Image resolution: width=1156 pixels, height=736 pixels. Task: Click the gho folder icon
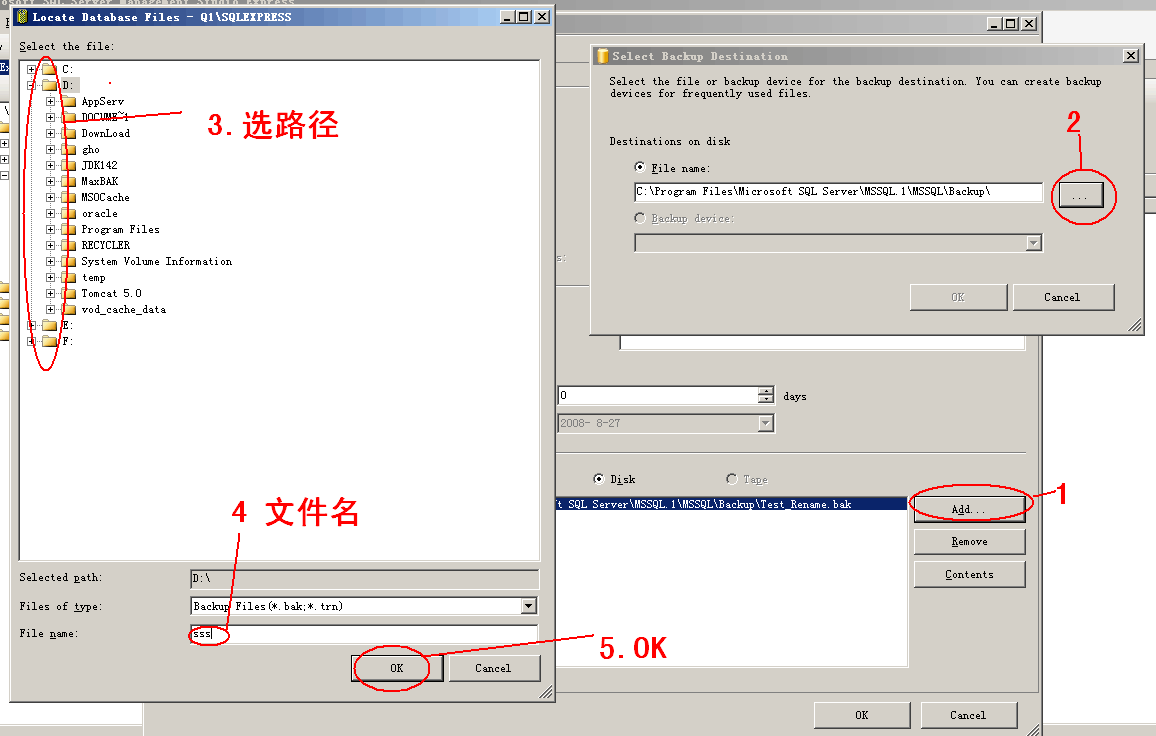[x=69, y=150]
